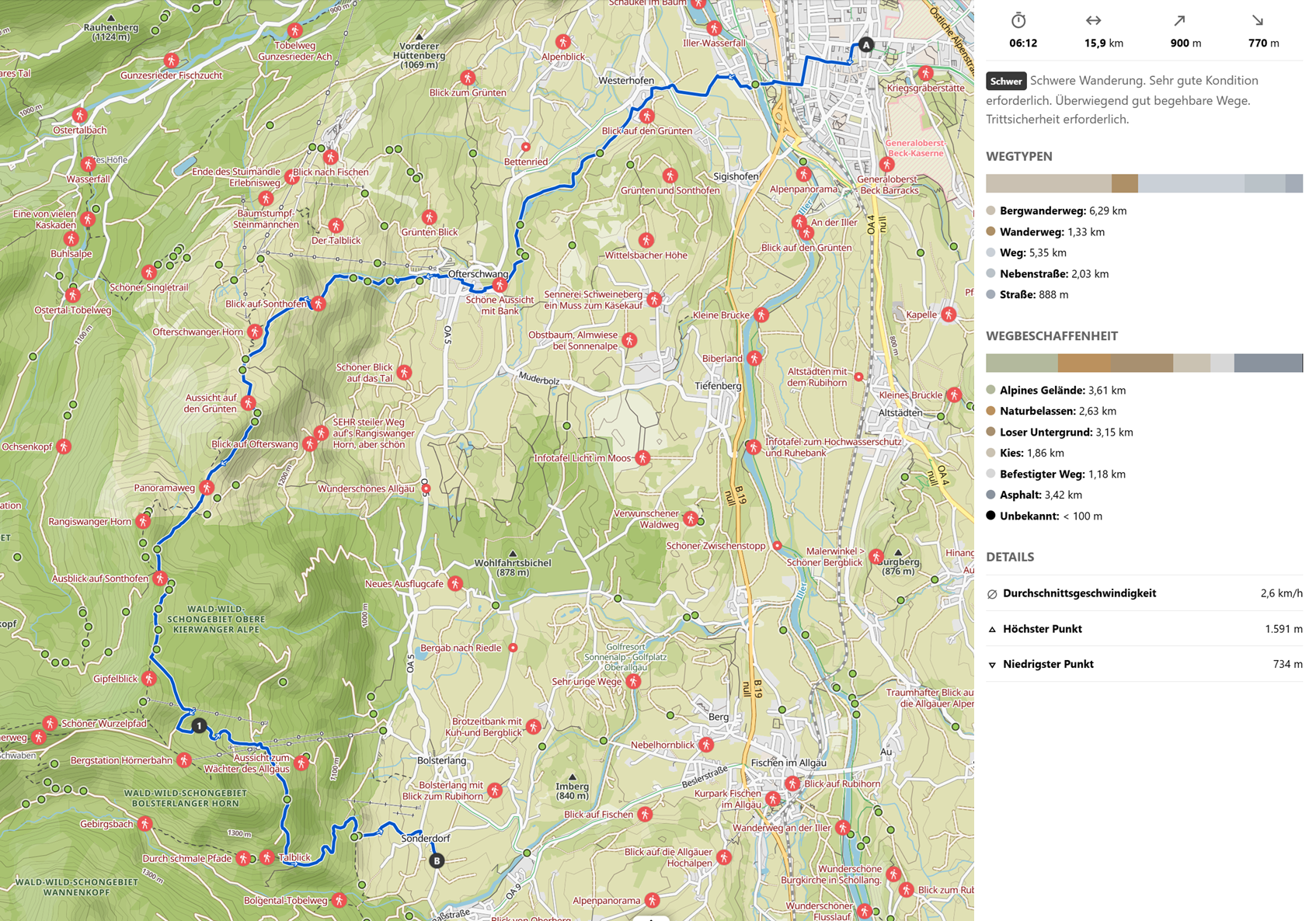
Task: Click the Asphalt segment of Wegbeschaffenheit bar
Action: (1269, 363)
